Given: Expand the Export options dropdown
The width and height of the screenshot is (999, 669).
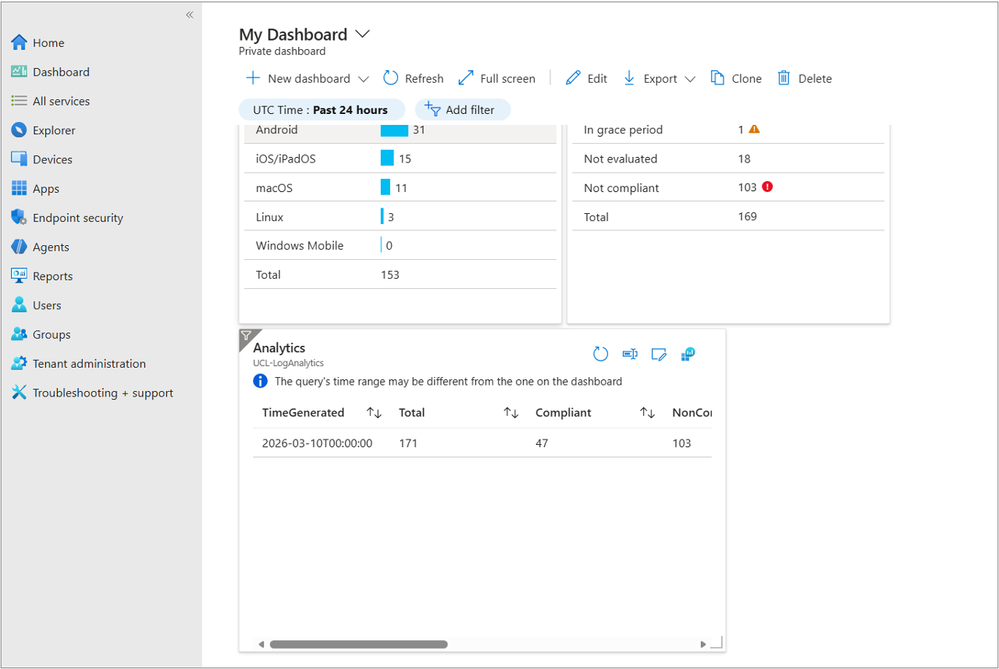Looking at the screenshot, I should click(x=690, y=79).
